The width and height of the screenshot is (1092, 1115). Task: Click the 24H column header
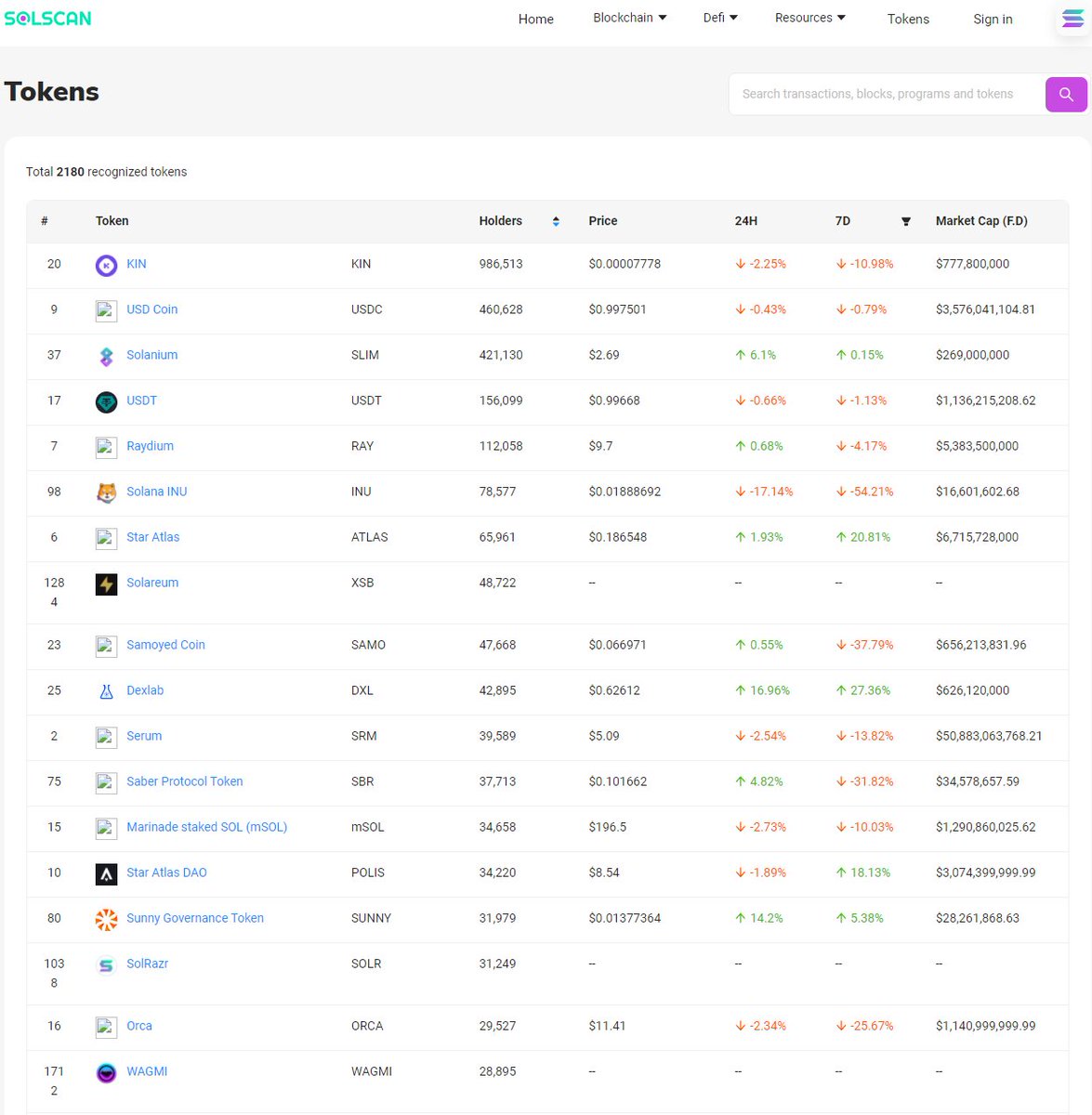click(x=745, y=221)
